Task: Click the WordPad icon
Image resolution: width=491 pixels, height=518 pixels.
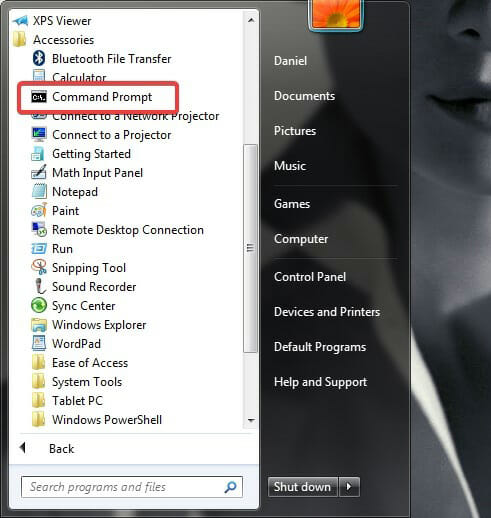Action: 39,343
